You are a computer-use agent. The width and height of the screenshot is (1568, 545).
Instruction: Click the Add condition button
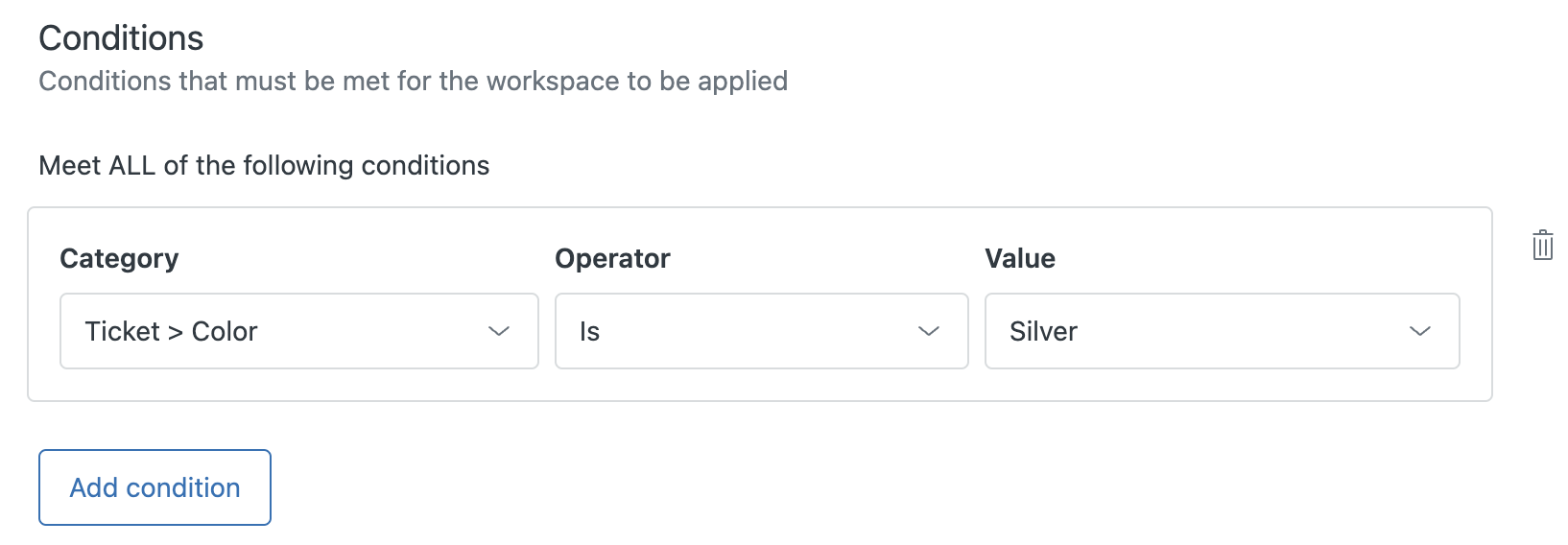tap(154, 487)
